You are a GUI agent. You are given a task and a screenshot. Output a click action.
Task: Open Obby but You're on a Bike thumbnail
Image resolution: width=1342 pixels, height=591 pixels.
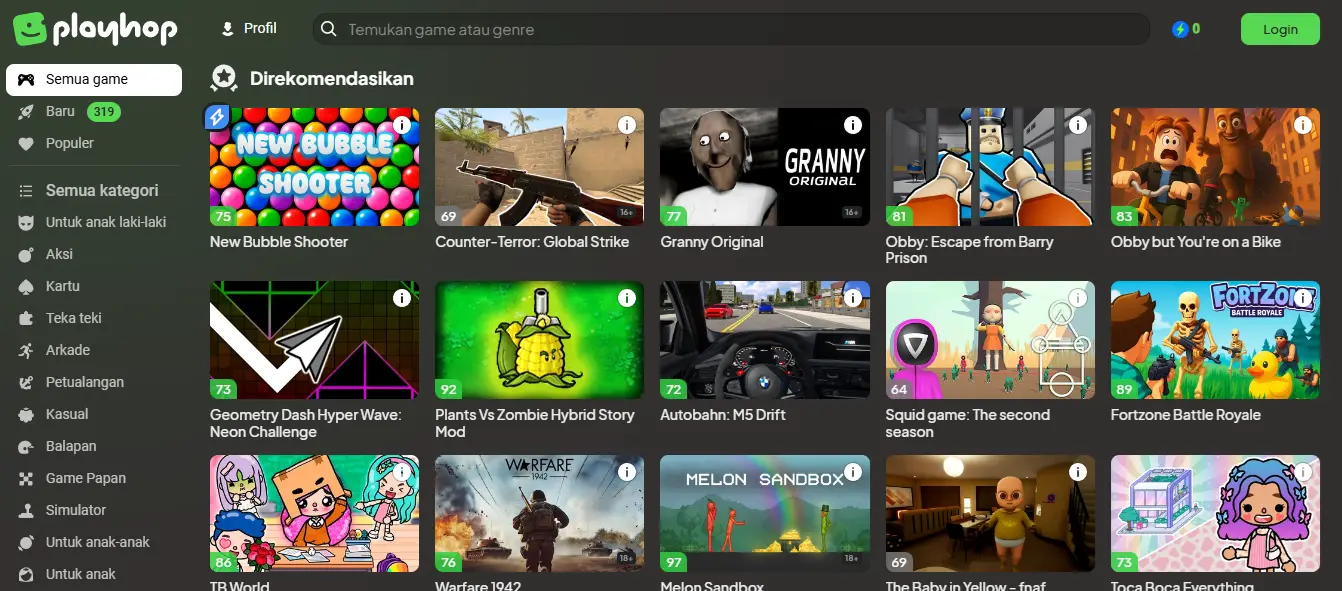[x=1215, y=167]
